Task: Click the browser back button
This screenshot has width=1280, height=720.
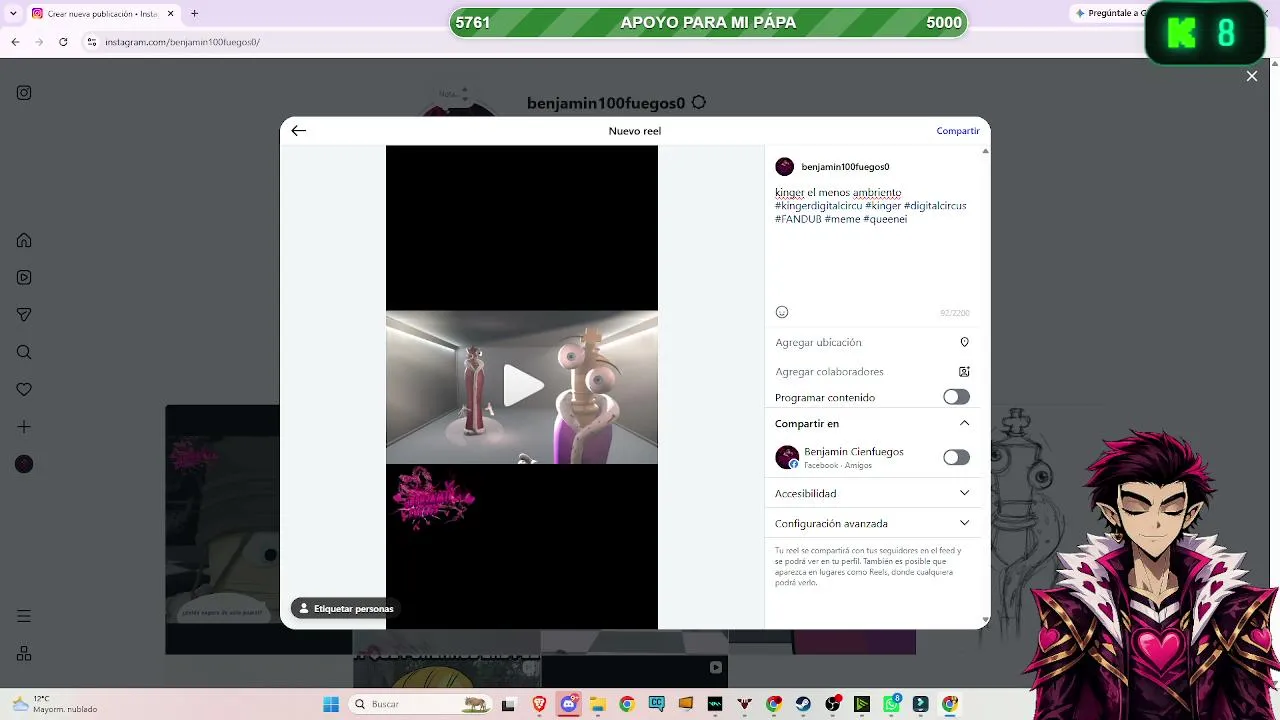Action: (x=15, y=42)
